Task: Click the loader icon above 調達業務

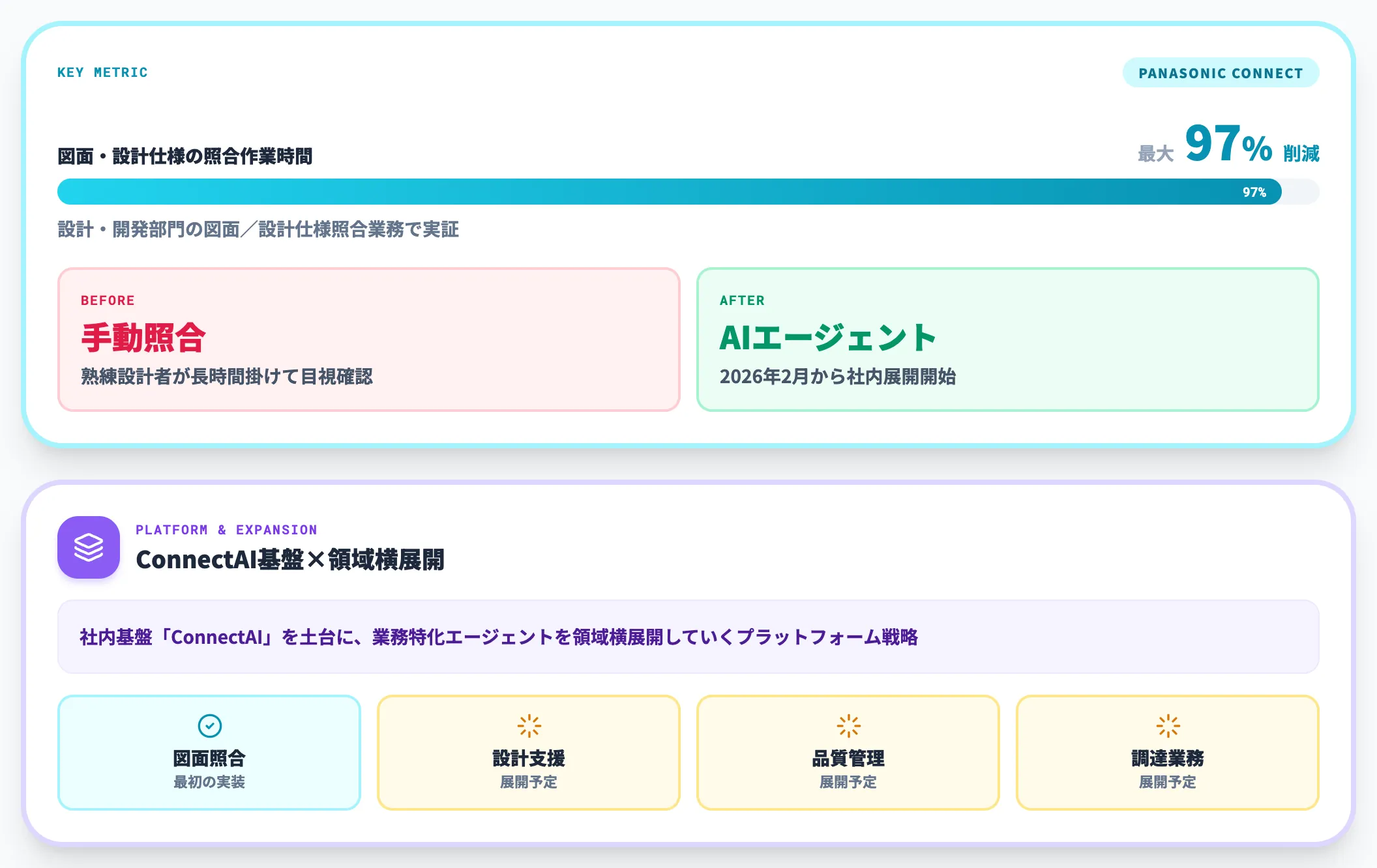Action: (x=1168, y=726)
